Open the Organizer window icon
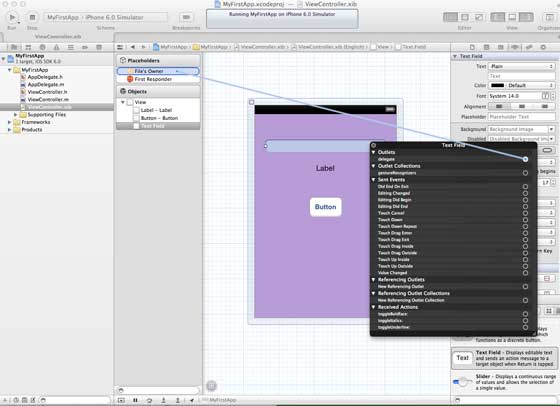Viewport: 560px width, 406px height. (549, 17)
